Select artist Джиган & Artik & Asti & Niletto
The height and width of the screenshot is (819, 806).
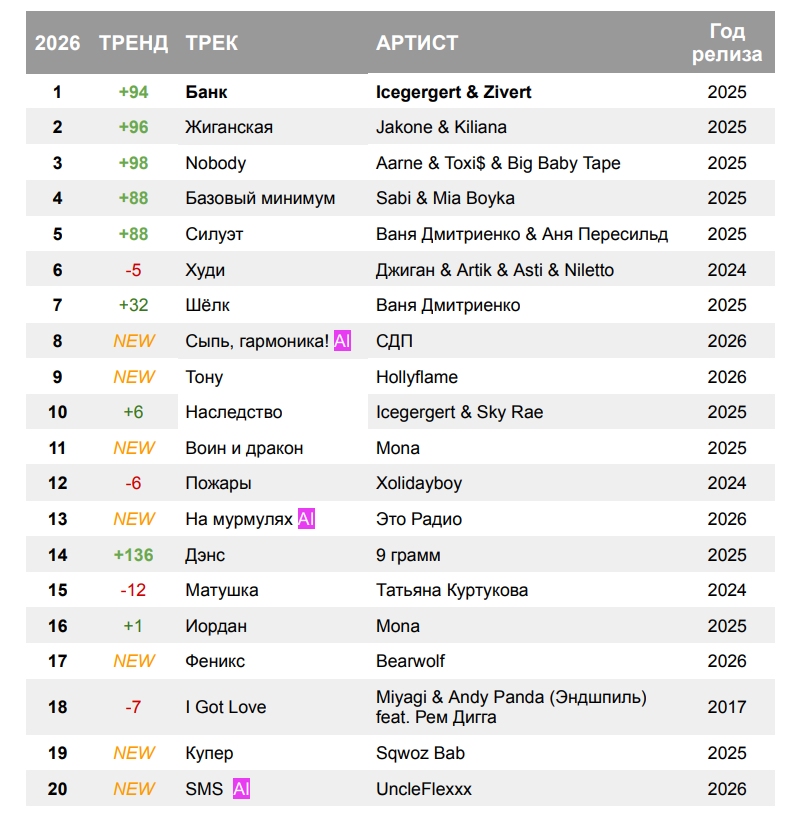click(495, 270)
